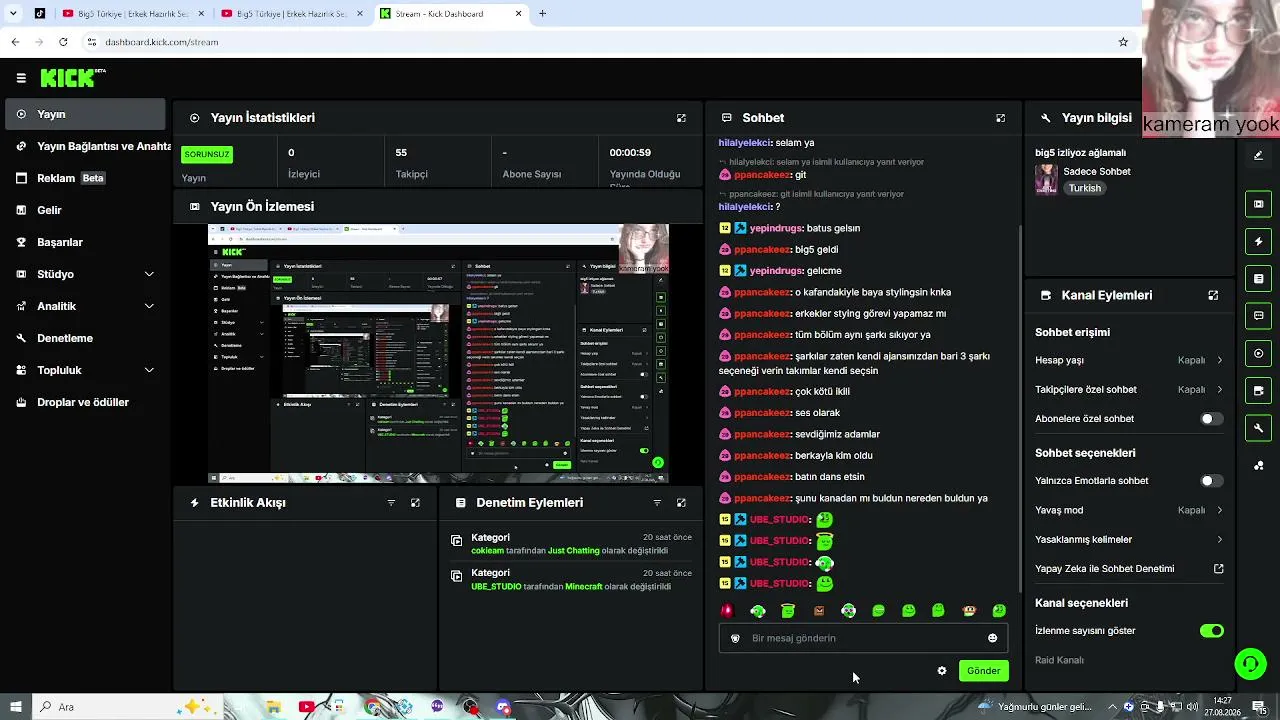Open the YouTube taskbar icon

306,707
